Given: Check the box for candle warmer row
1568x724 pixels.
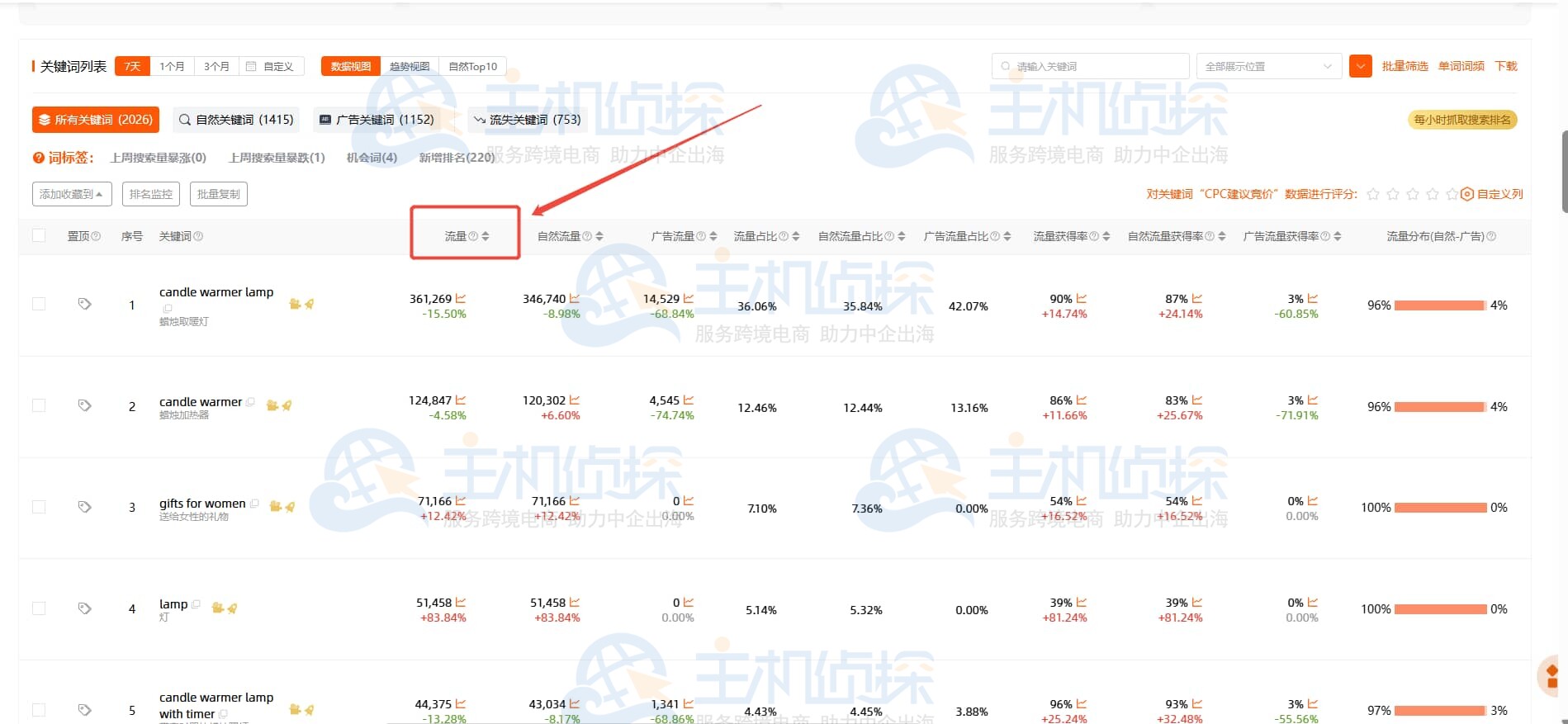Looking at the screenshot, I should pyautogui.click(x=39, y=405).
